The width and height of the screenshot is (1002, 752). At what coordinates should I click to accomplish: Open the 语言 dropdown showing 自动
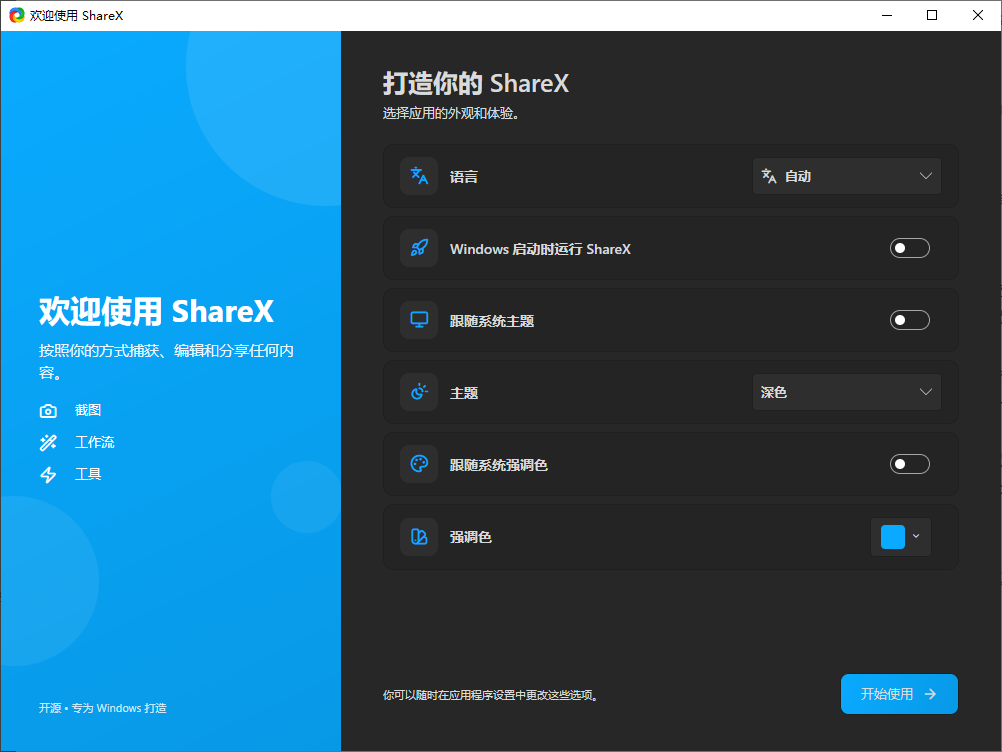click(847, 176)
